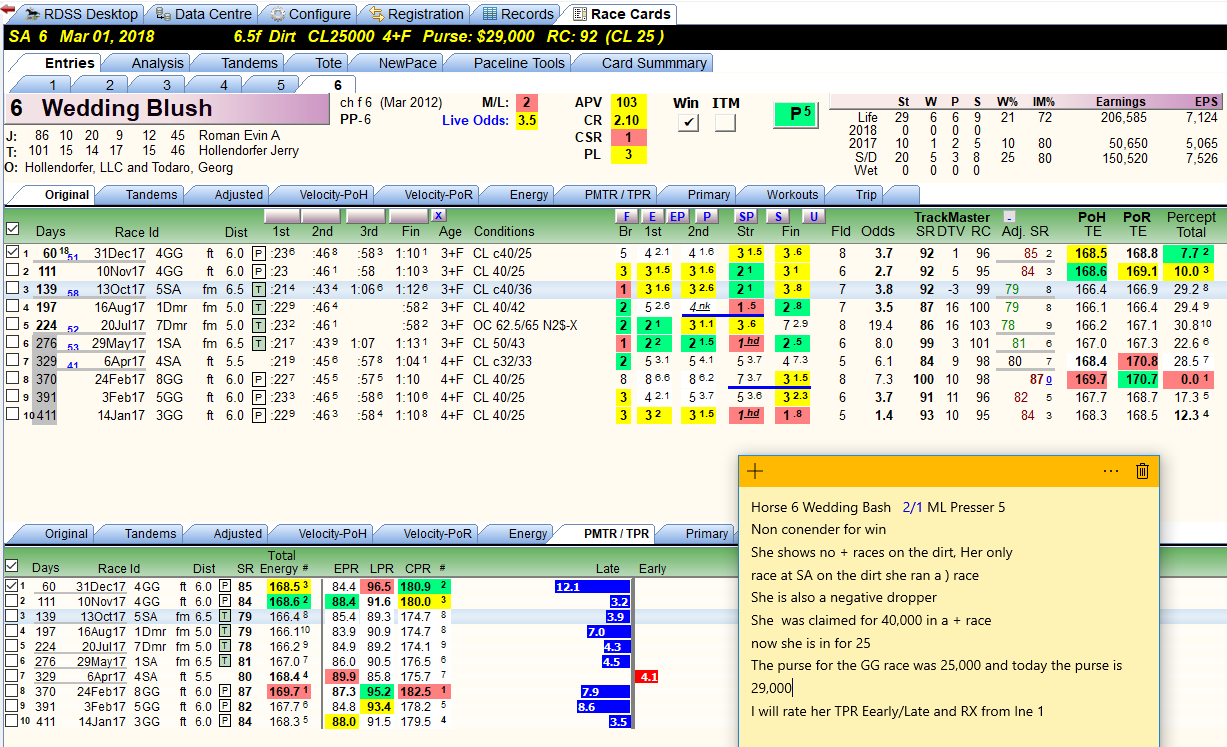The height and width of the screenshot is (747, 1227).
Task: Click the S running style filter button
Action: point(779,216)
